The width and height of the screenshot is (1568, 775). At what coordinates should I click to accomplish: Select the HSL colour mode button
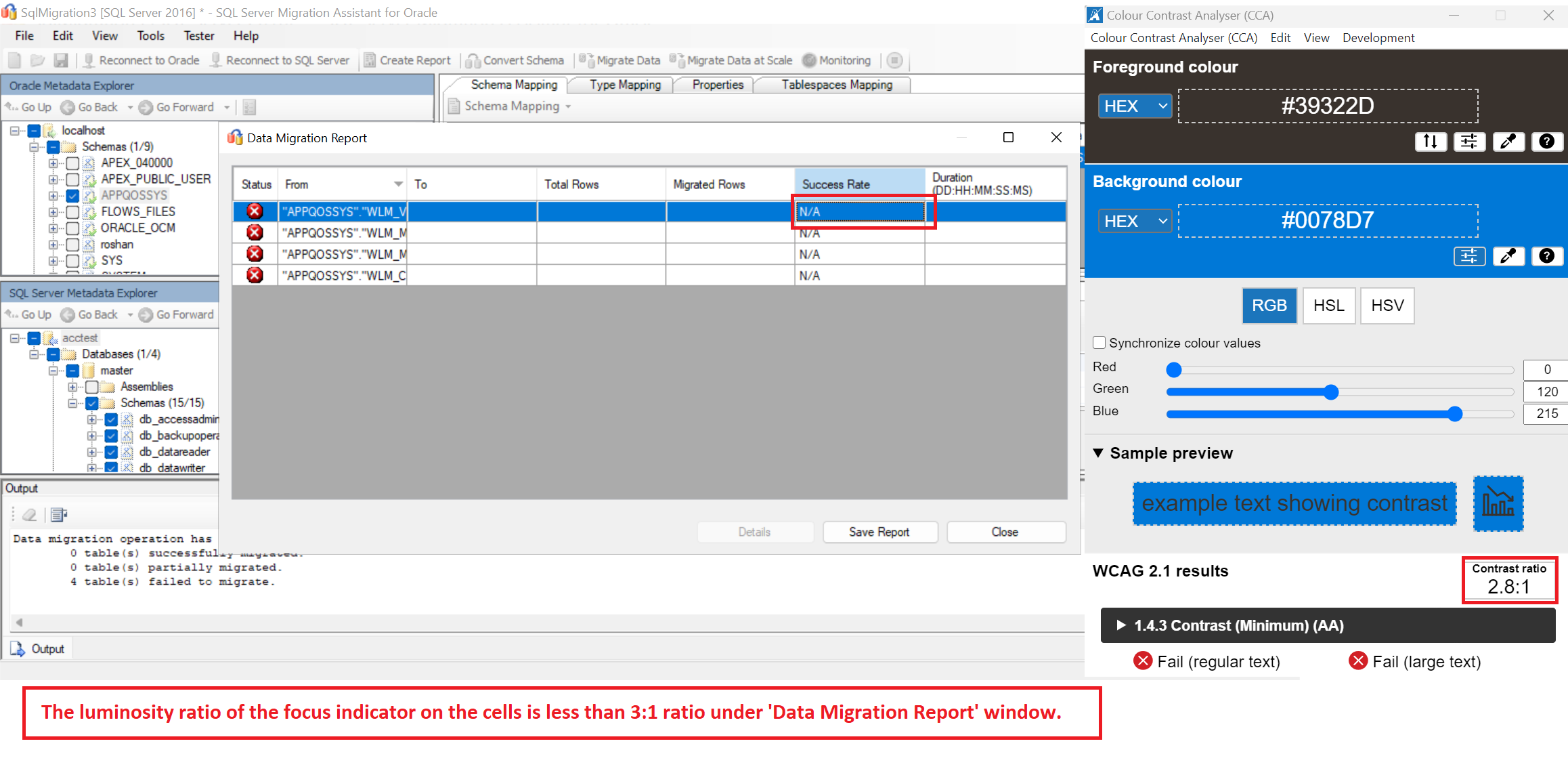tap(1328, 306)
